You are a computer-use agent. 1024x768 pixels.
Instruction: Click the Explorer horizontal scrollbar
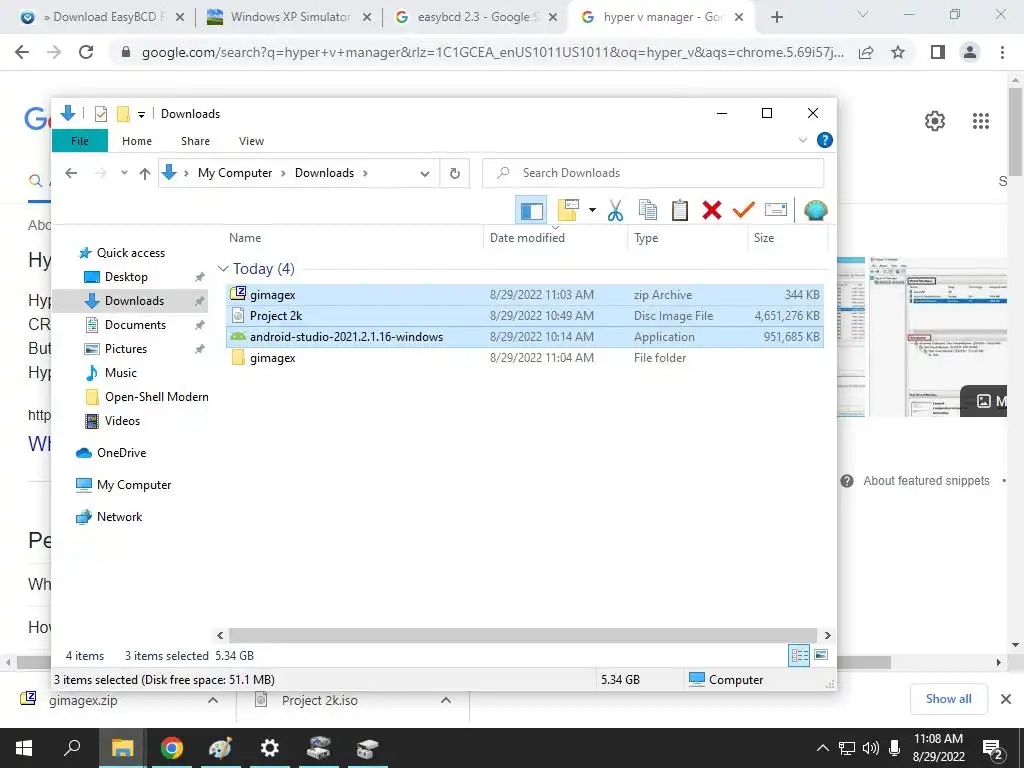[523, 635]
